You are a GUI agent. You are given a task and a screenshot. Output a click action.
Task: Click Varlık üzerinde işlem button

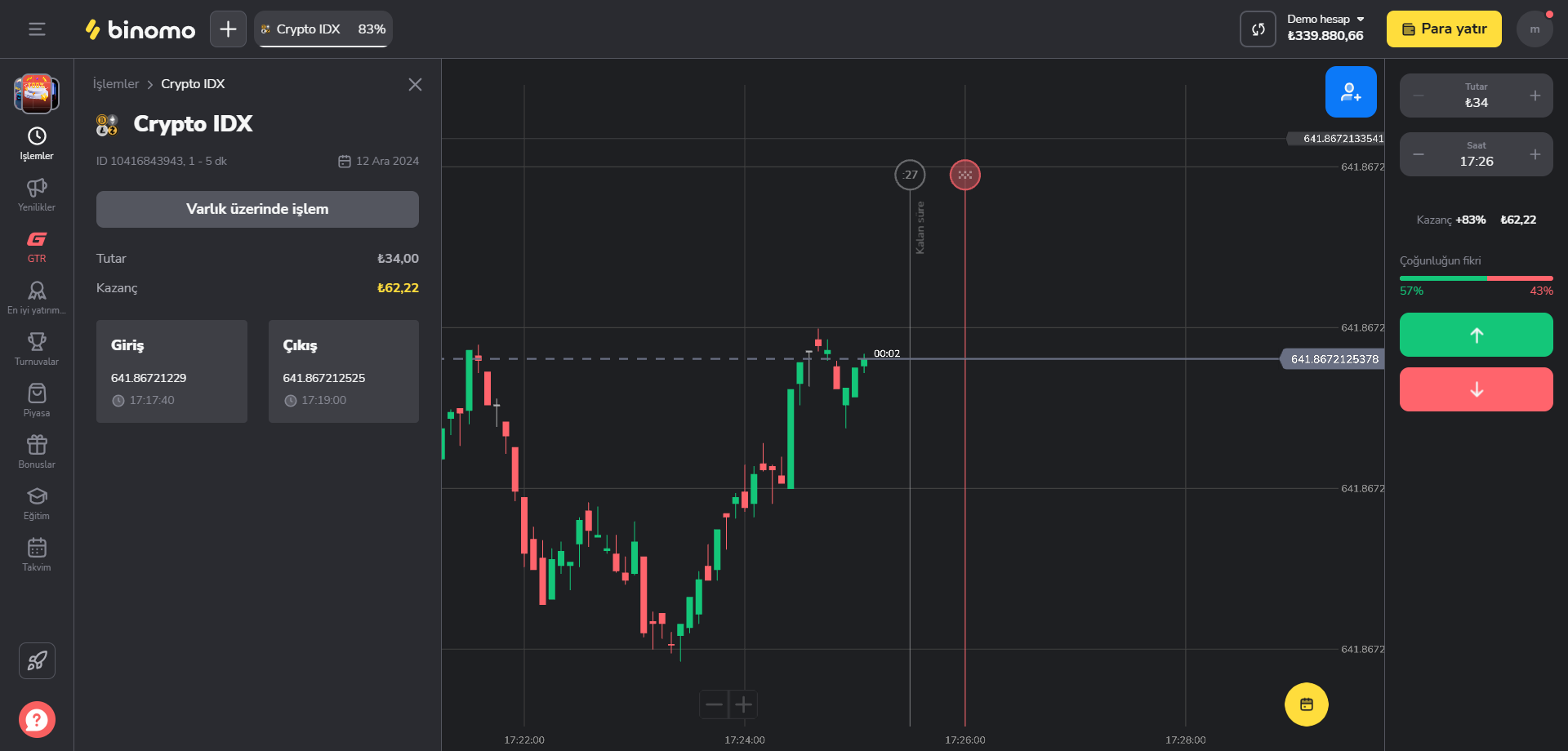pos(257,209)
